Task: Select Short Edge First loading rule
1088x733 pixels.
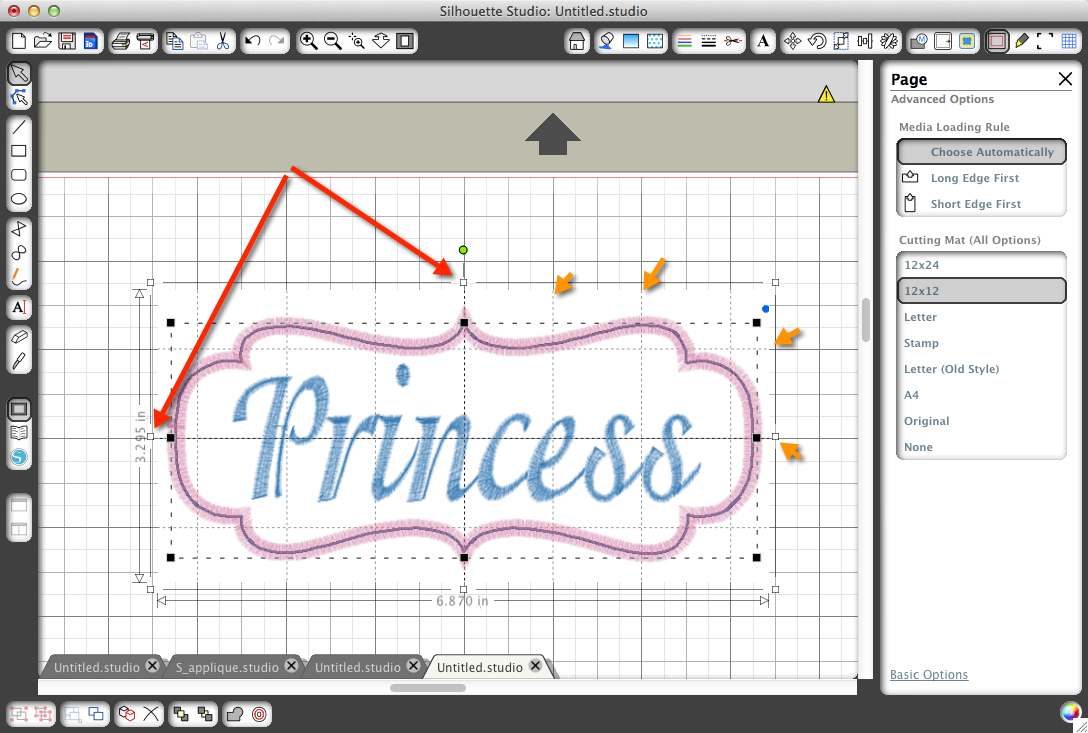Action: click(x=975, y=204)
